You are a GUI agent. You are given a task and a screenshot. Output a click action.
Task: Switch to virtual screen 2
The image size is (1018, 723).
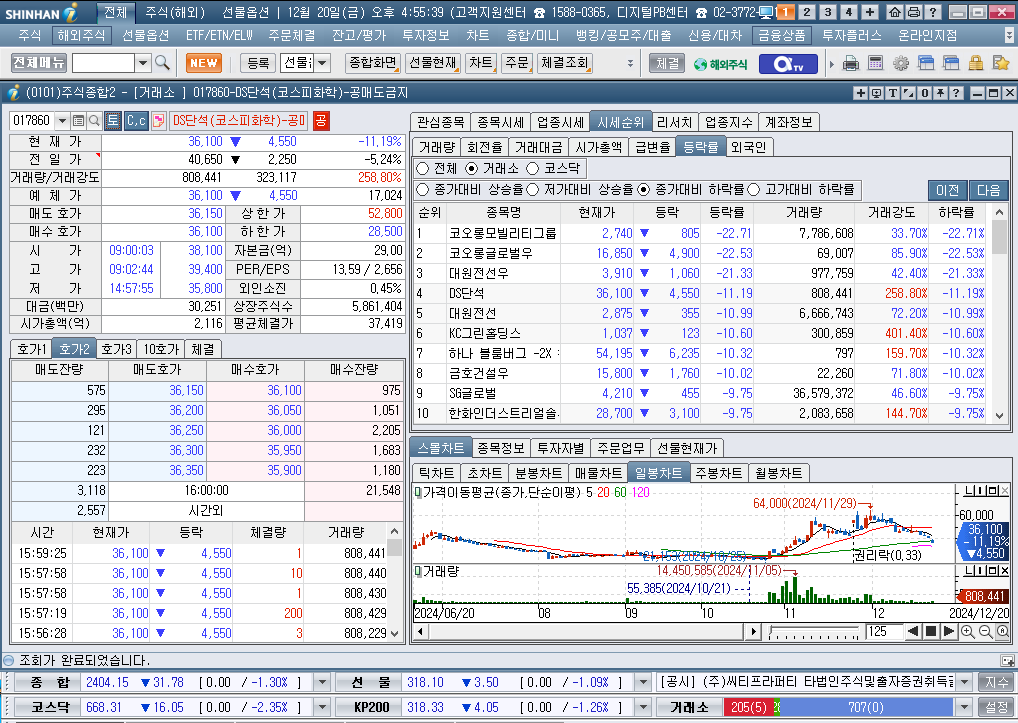click(806, 12)
